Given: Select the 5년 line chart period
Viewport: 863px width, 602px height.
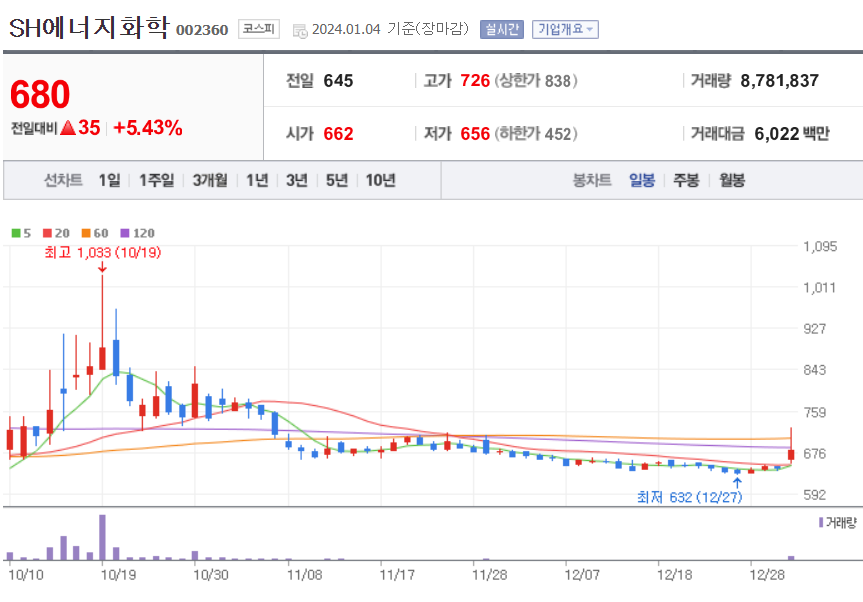Looking at the screenshot, I should pyautogui.click(x=337, y=180).
